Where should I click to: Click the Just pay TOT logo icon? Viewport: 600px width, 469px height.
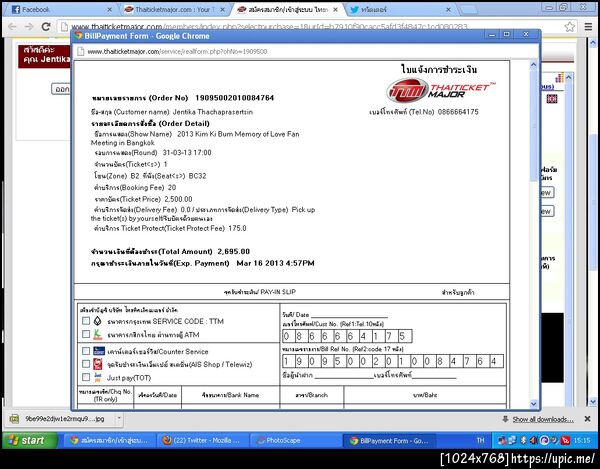[98, 377]
